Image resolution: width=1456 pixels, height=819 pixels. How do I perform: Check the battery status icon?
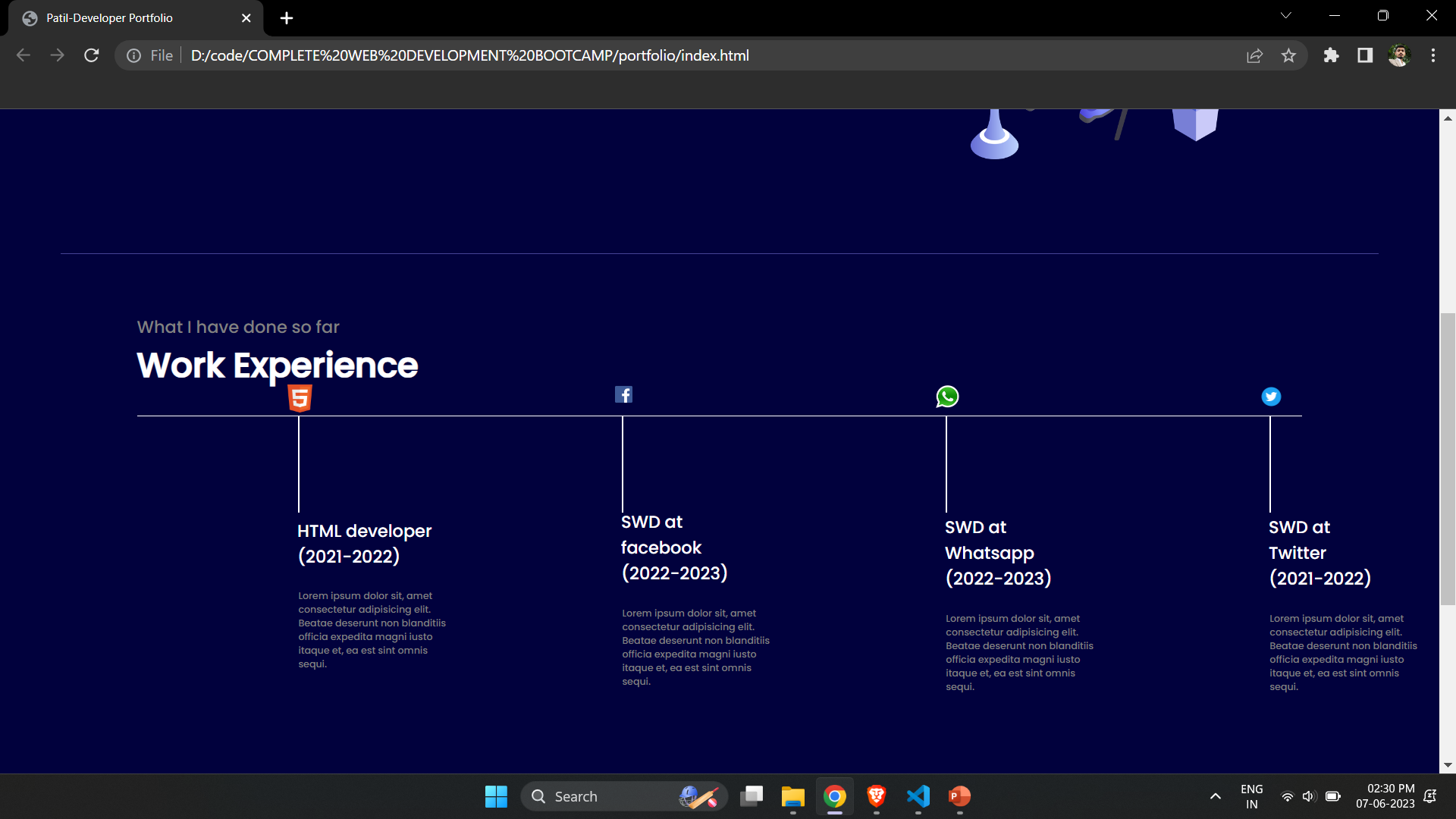[1332, 796]
